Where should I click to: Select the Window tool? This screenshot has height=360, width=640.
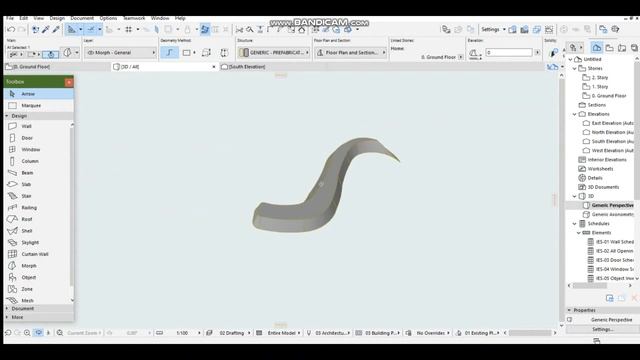(x=38, y=149)
